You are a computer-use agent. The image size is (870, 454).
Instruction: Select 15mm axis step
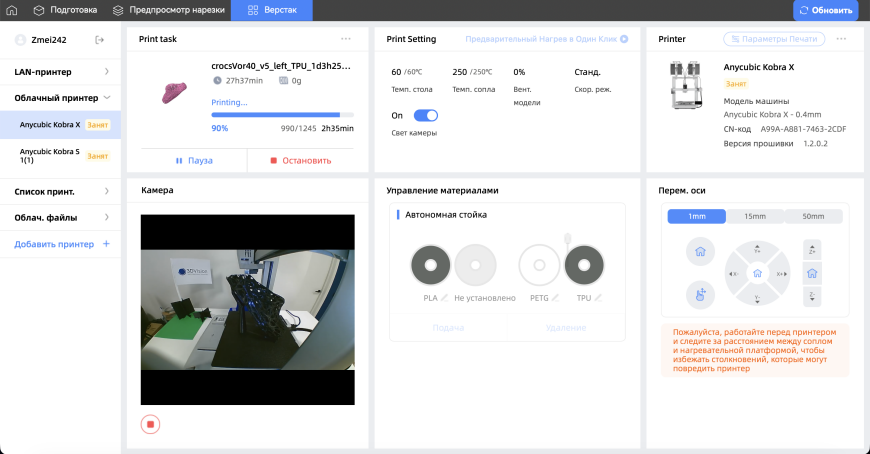(x=755, y=216)
